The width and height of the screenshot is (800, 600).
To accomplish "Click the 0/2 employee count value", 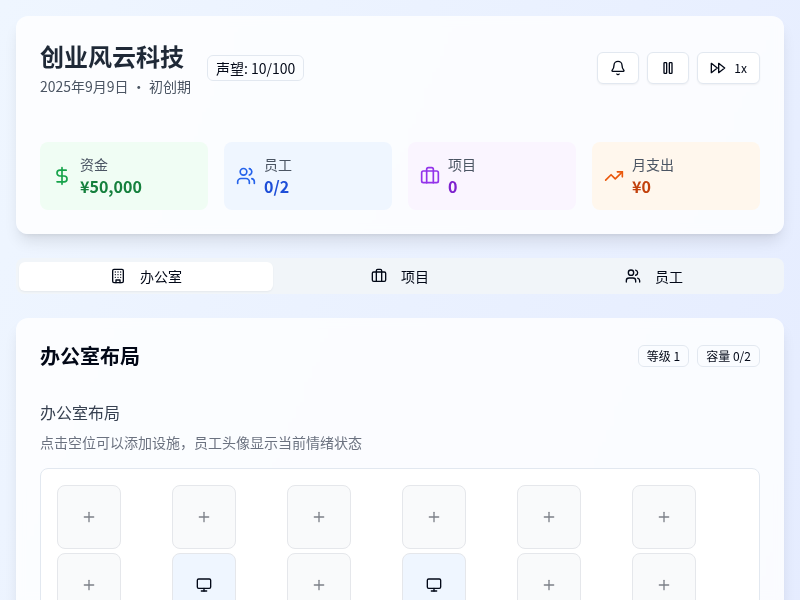I will (277, 187).
